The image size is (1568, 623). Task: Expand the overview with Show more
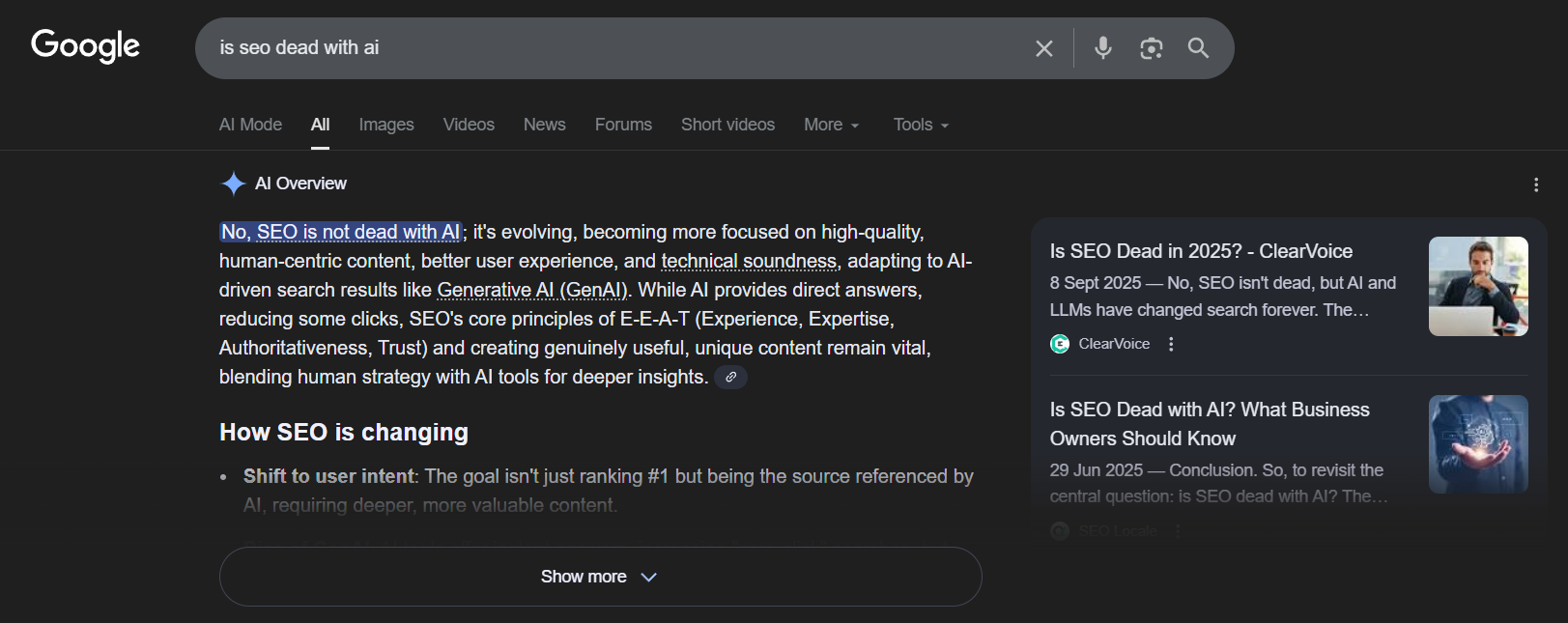click(600, 577)
